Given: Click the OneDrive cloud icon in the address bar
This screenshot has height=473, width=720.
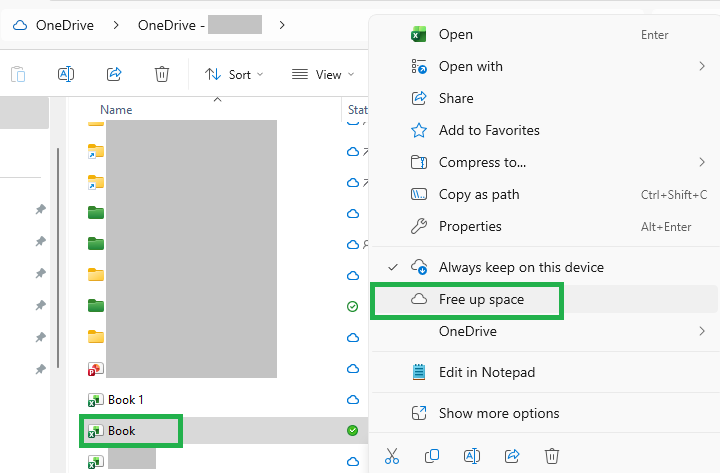Looking at the screenshot, I should [x=20, y=25].
